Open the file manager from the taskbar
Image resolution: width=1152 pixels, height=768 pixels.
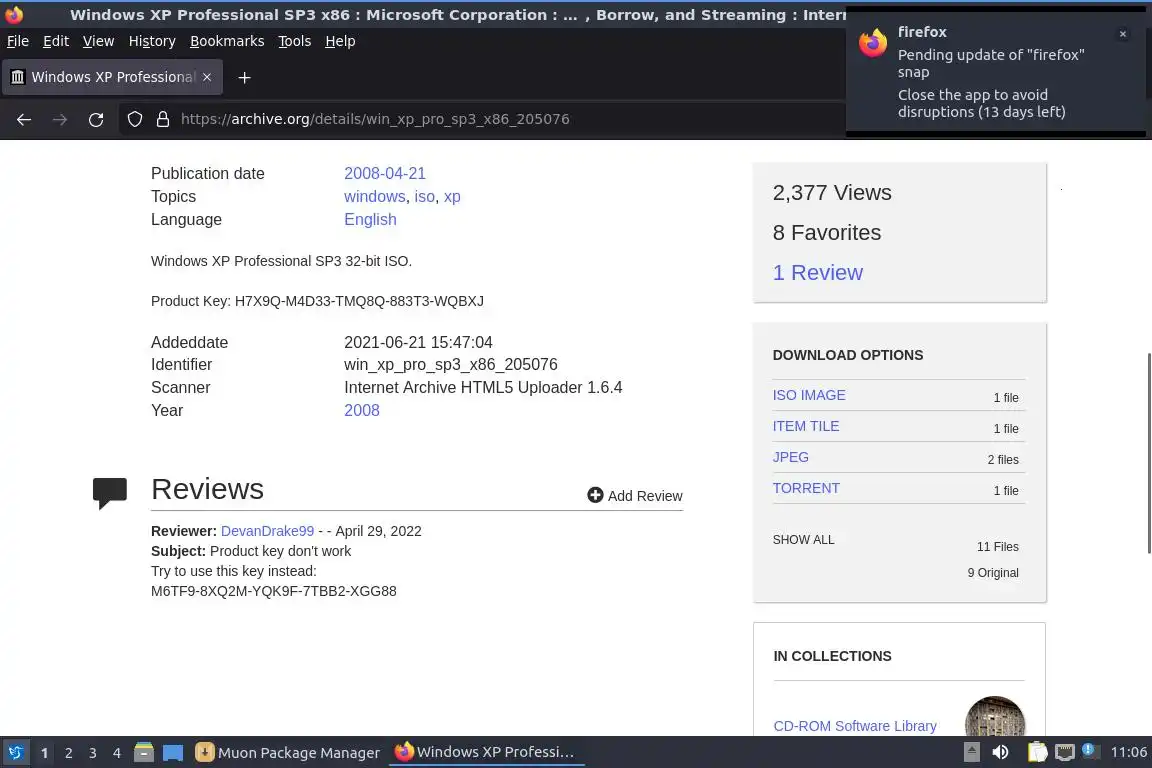pos(144,753)
